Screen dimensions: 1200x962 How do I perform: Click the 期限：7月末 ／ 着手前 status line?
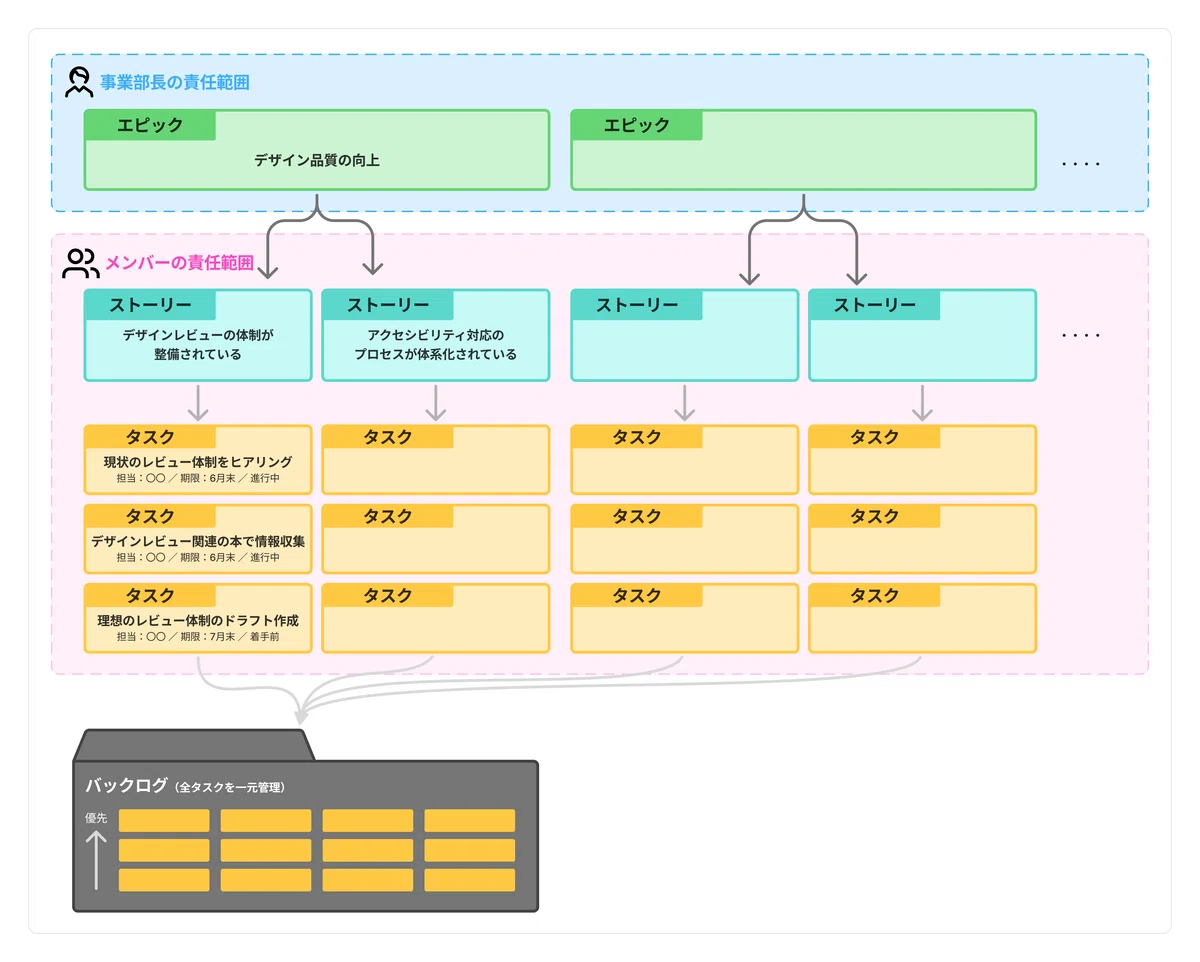[230, 636]
